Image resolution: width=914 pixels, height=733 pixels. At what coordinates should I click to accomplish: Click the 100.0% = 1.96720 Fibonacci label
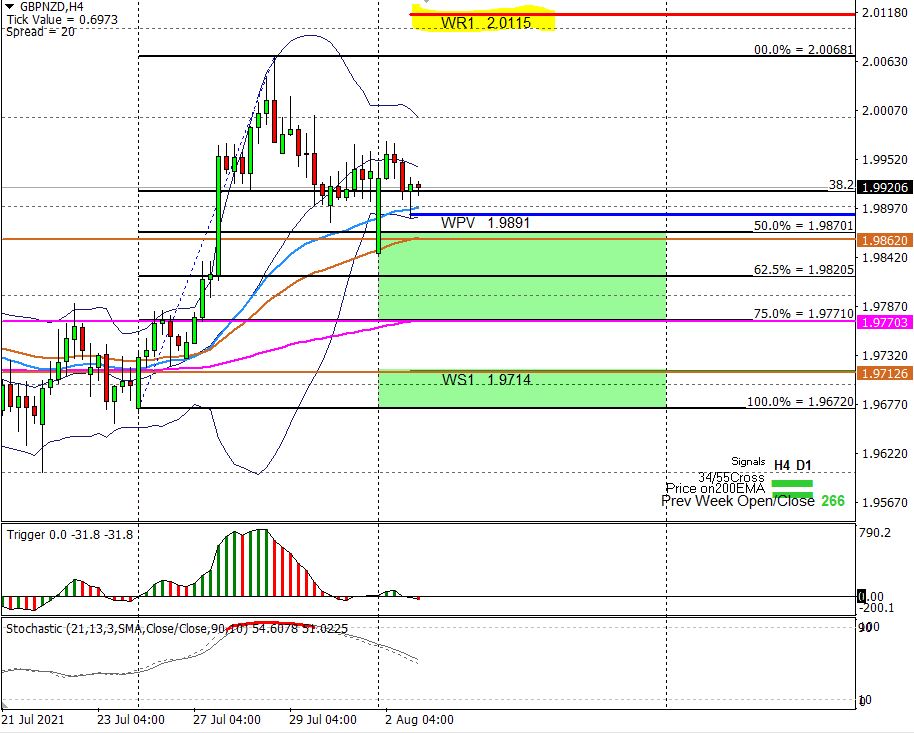tap(800, 402)
